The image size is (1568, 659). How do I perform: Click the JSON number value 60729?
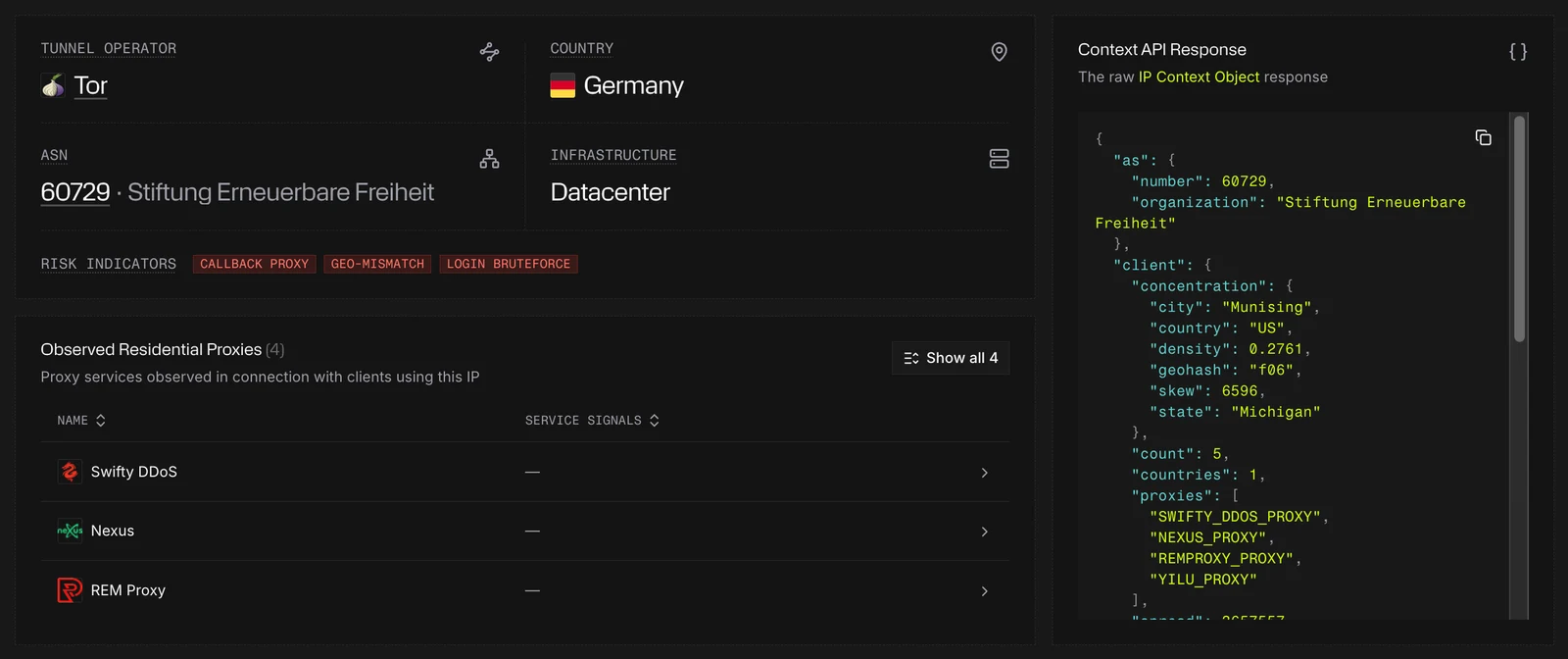(1244, 181)
